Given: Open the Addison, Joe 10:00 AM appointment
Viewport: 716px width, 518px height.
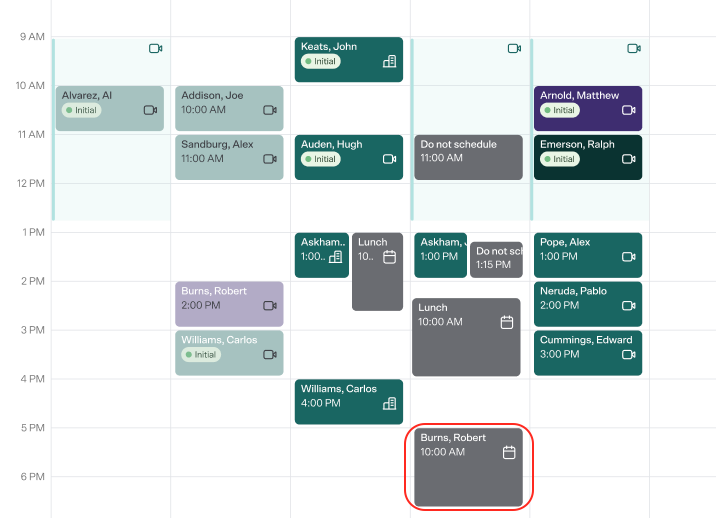Looking at the screenshot, I should 229,109.
